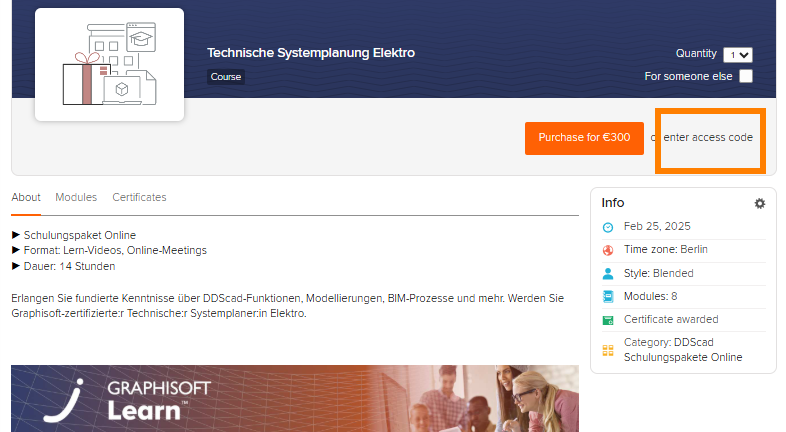Image resolution: width=786 pixels, height=432 pixels.
Task: Open the Certificates tab
Action: click(139, 198)
